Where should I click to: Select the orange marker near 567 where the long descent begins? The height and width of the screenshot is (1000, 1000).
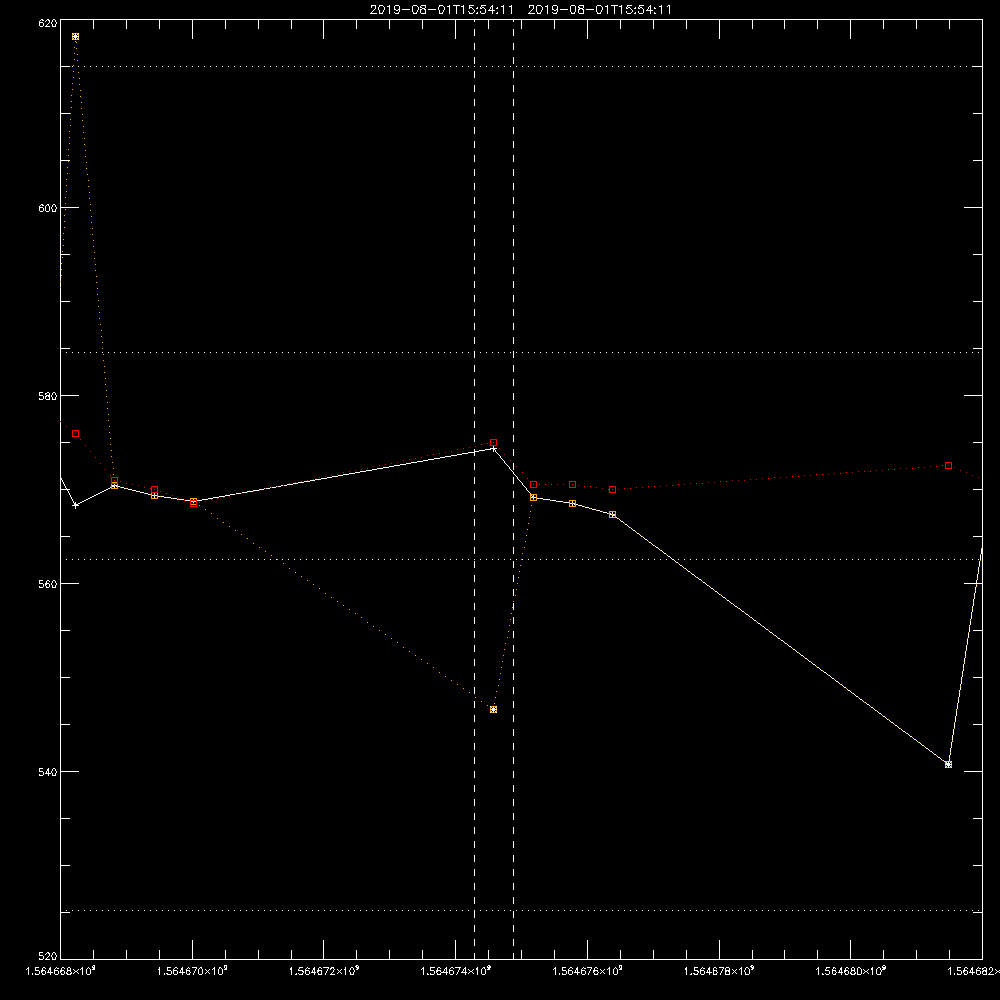(x=612, y=514)
